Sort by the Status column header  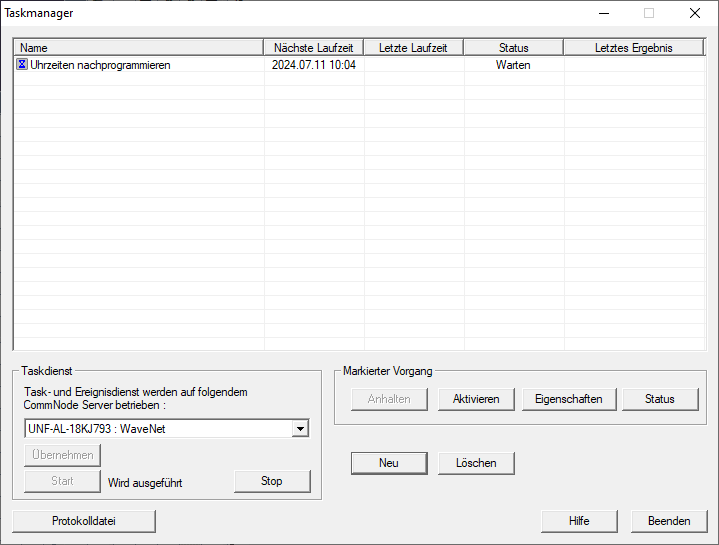(513, 47)
